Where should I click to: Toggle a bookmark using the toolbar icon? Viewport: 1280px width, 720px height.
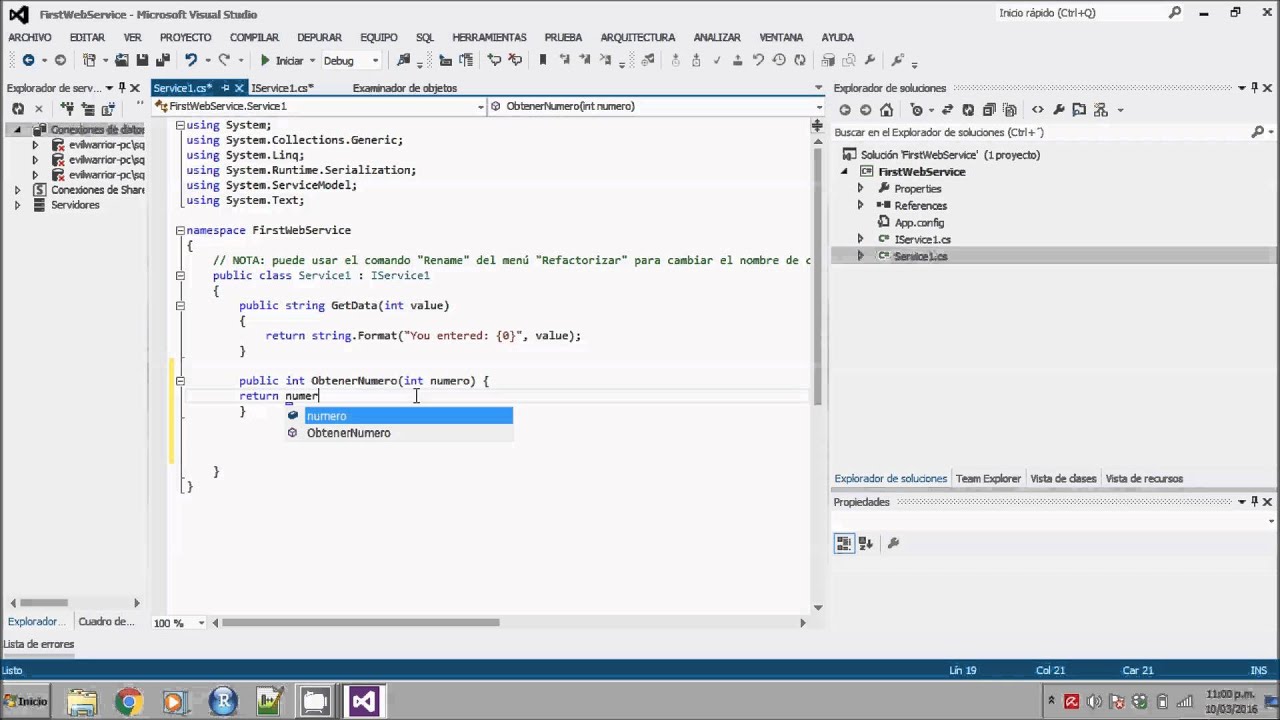(543, 60)
